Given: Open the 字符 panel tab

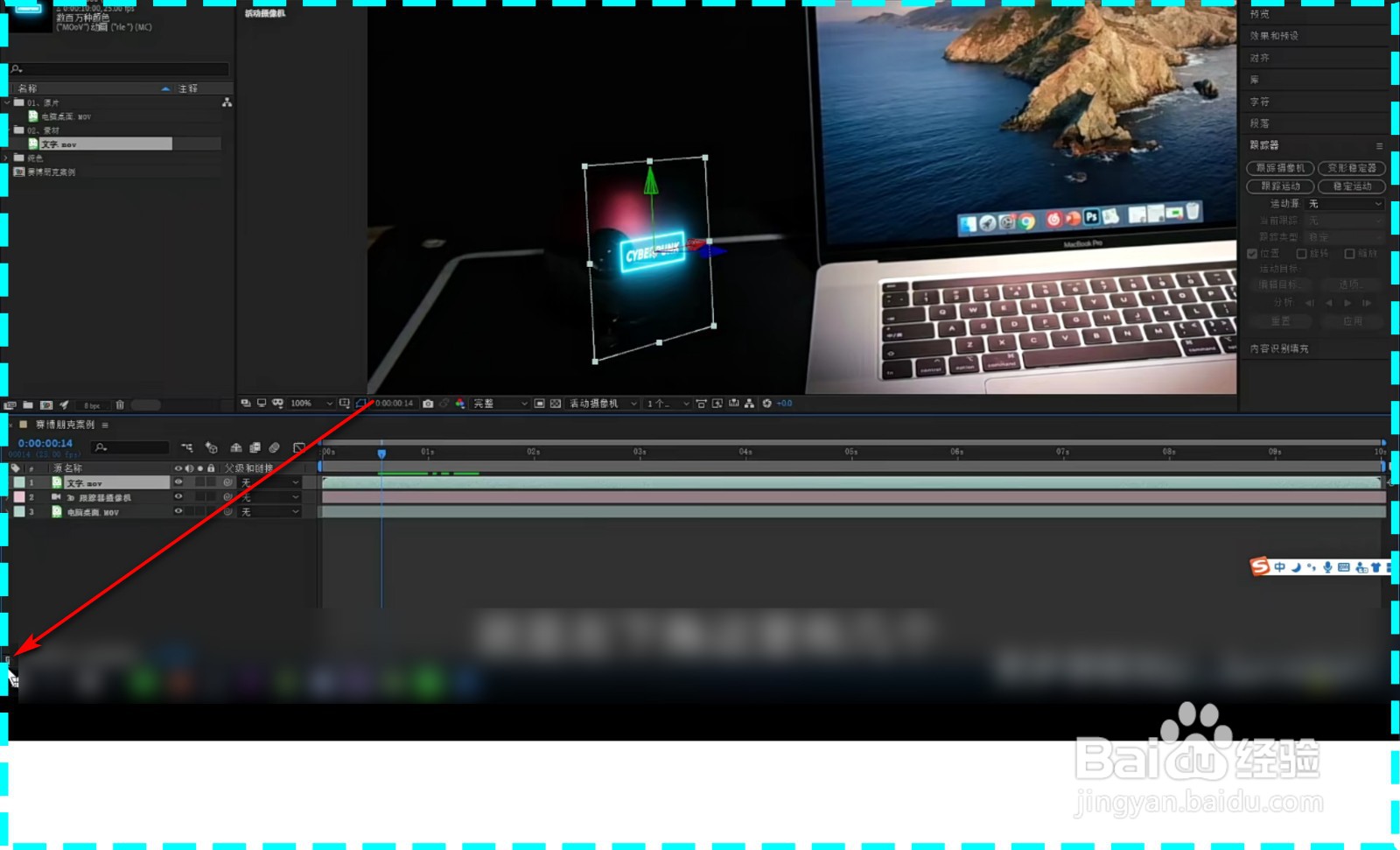Looking at the screenshot, I should (x=1259, y=102).
